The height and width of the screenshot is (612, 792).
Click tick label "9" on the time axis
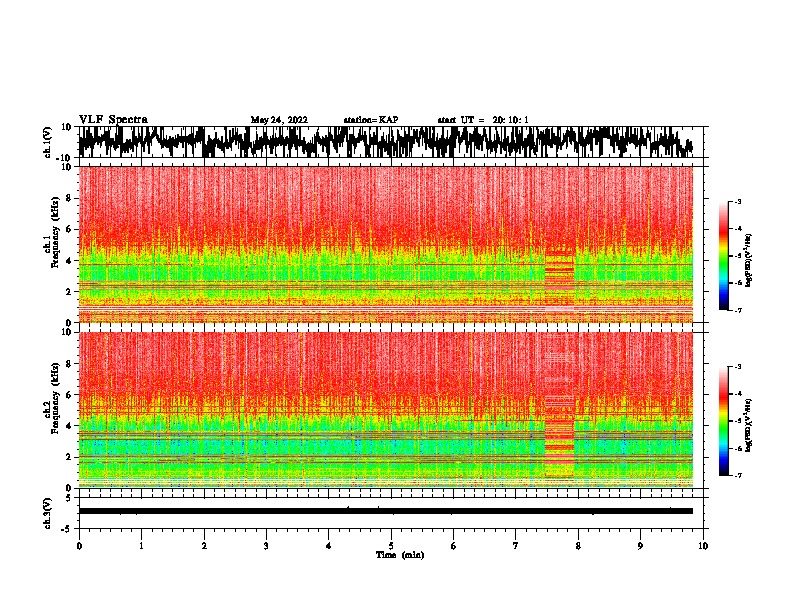pos(640,546)
